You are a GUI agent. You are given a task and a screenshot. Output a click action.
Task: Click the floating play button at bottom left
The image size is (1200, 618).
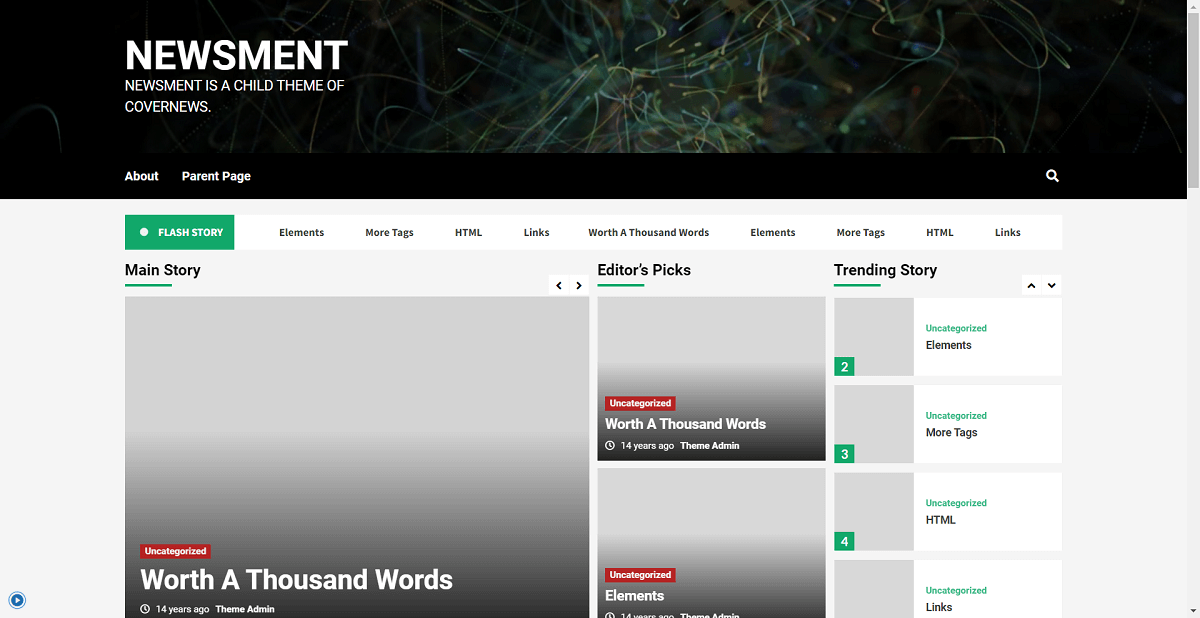17,600
